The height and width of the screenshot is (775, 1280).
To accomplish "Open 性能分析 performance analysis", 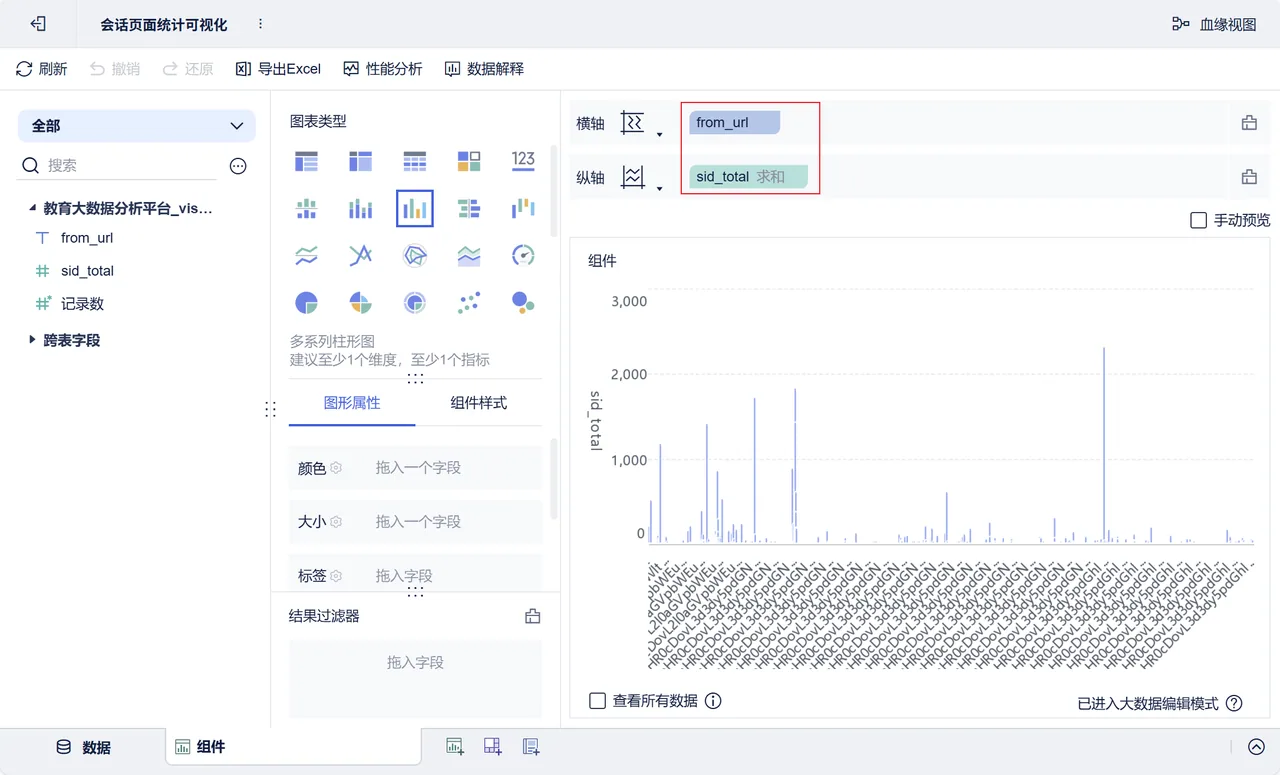I will point(382,69).
